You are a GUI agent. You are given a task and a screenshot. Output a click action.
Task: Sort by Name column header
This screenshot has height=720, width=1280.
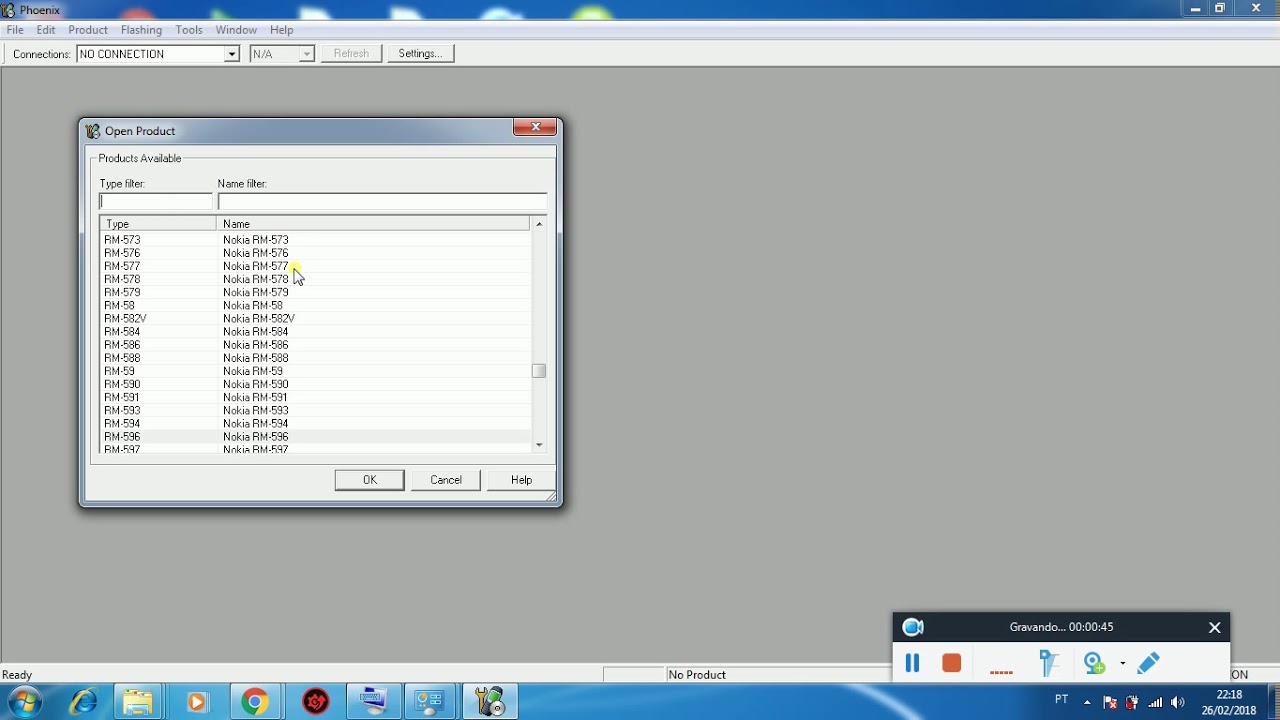coord(373,224)
